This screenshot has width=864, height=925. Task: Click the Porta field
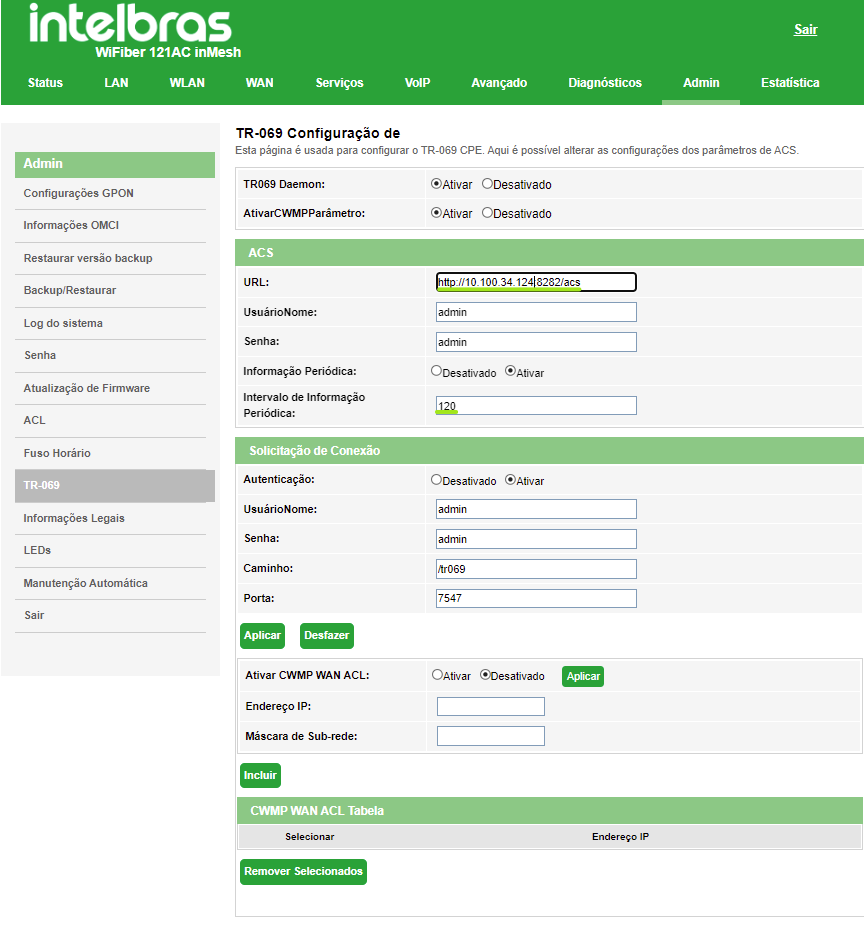[536, 598]
